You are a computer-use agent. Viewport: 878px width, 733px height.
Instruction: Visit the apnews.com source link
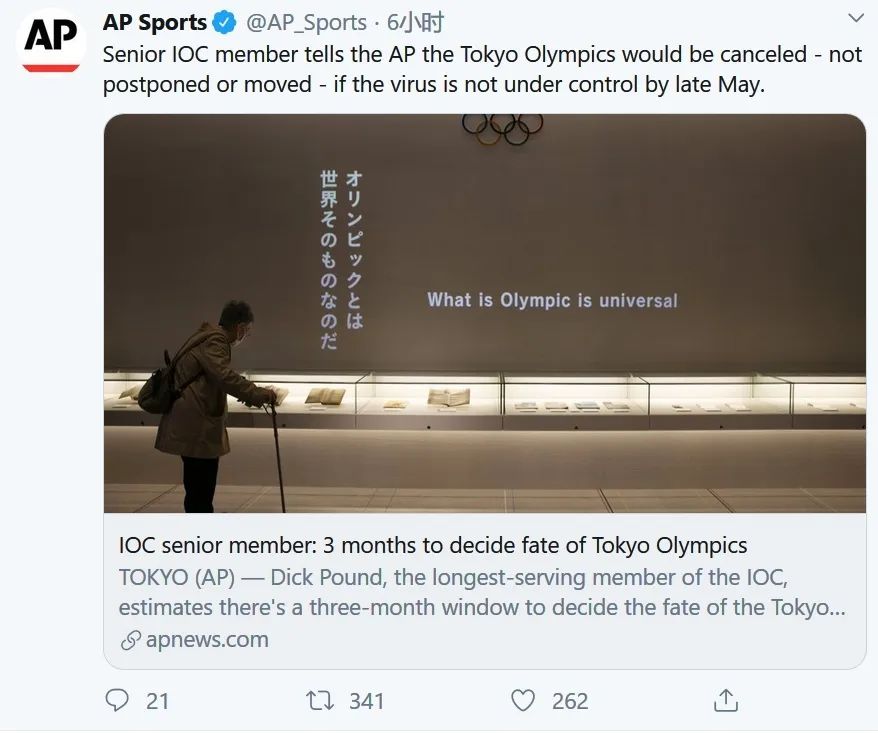207,640
